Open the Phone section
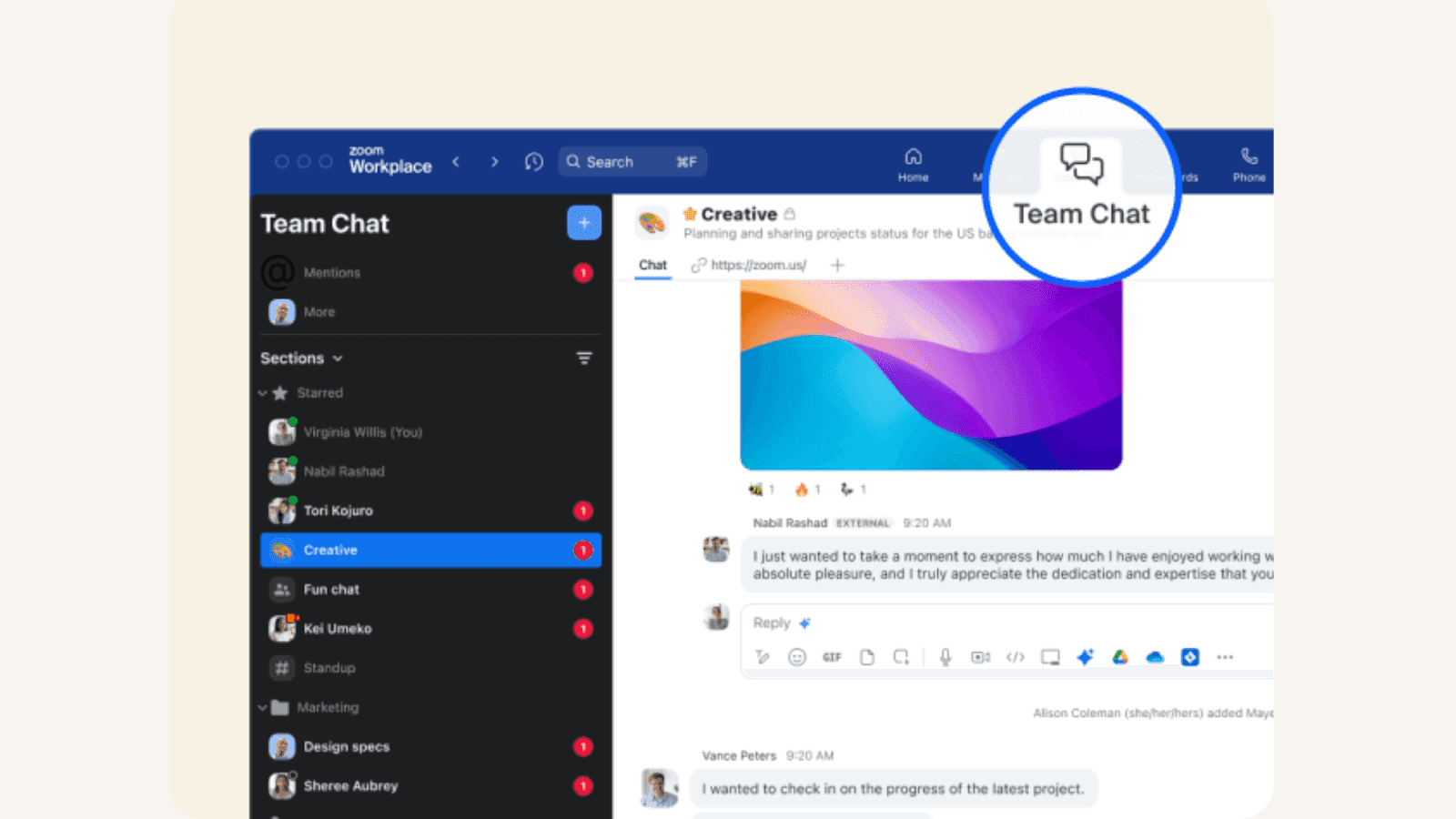Screen dimensions: 1456x819 click(x=1248, y=162)
